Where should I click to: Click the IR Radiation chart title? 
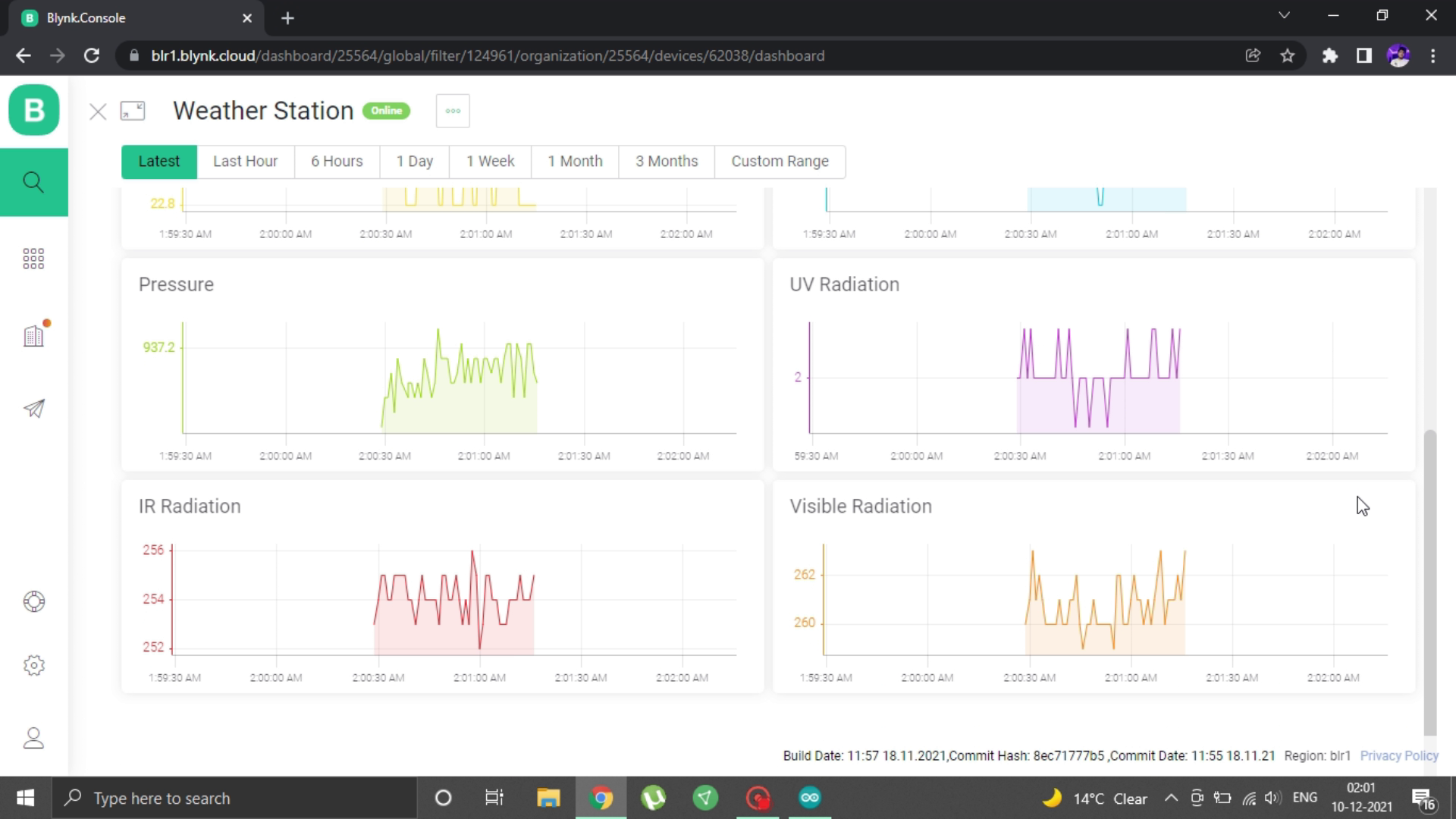tap(190, 506)
